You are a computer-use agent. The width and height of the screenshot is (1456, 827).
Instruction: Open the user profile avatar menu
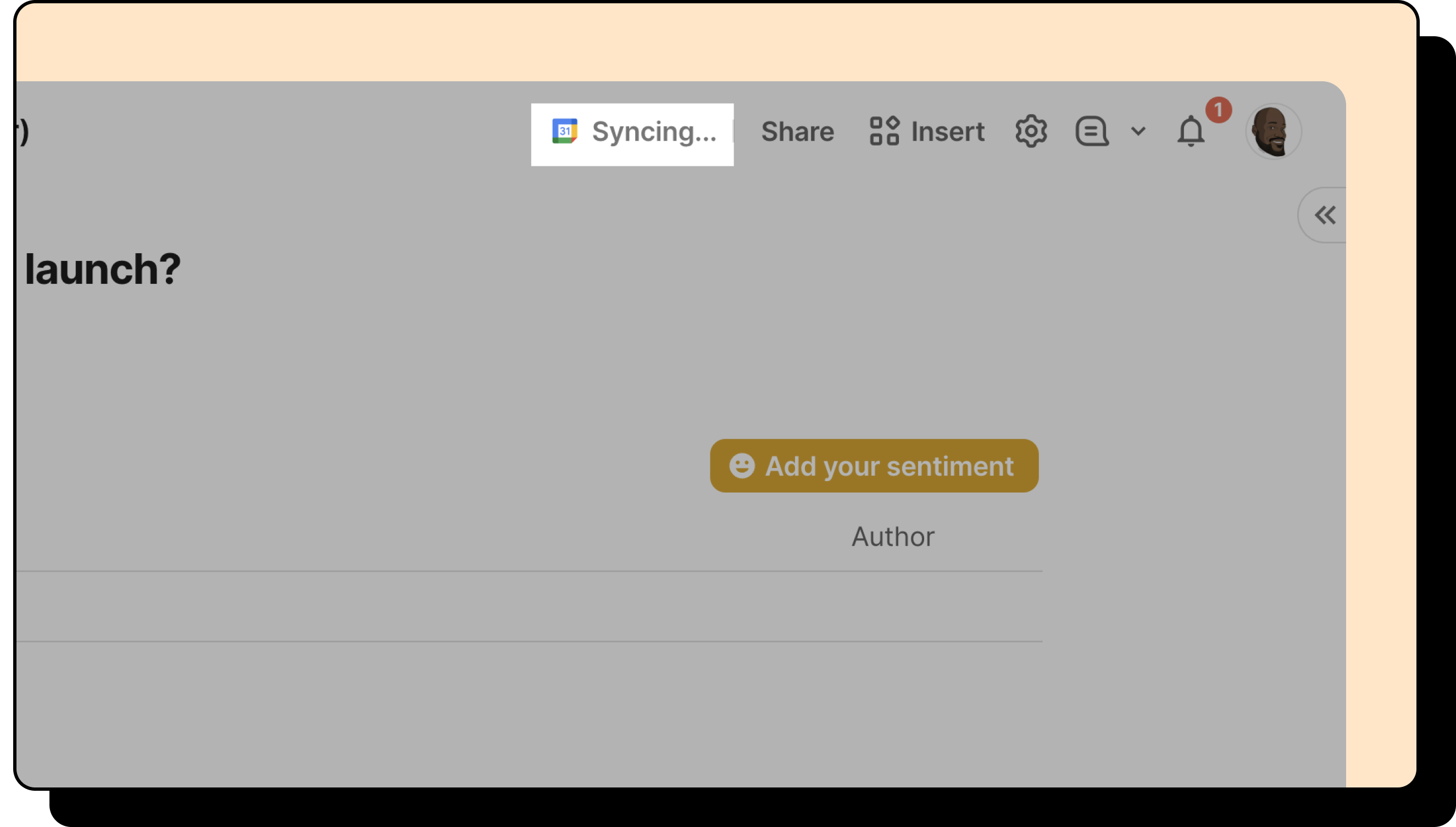pos(1273,132)
